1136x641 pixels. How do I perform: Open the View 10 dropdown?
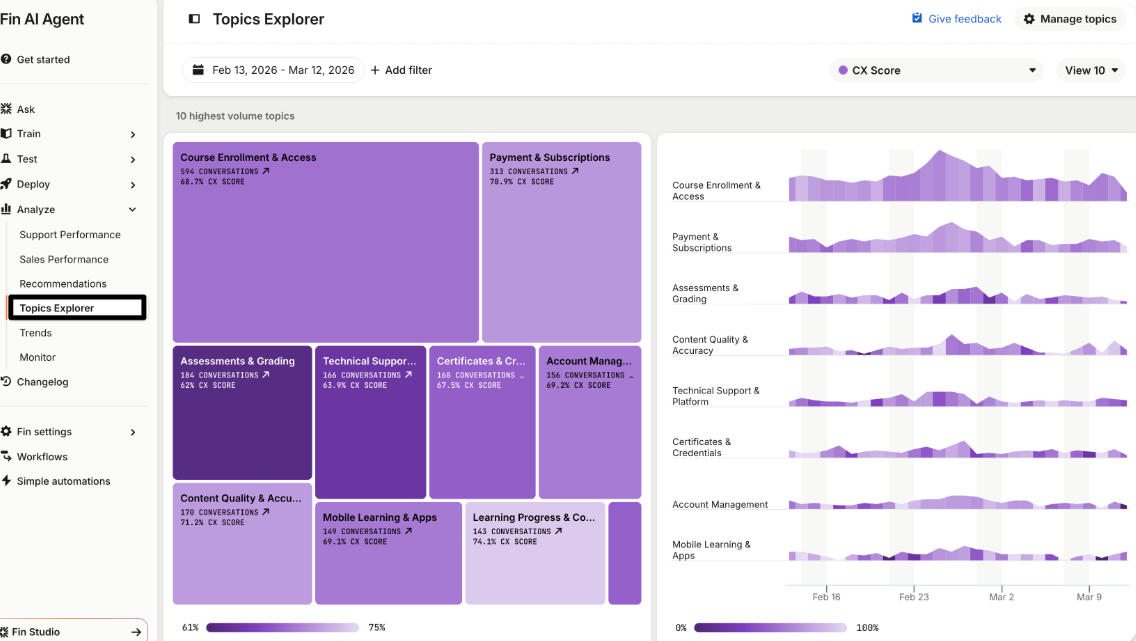pyautogui.click(x=1090, y=70)
